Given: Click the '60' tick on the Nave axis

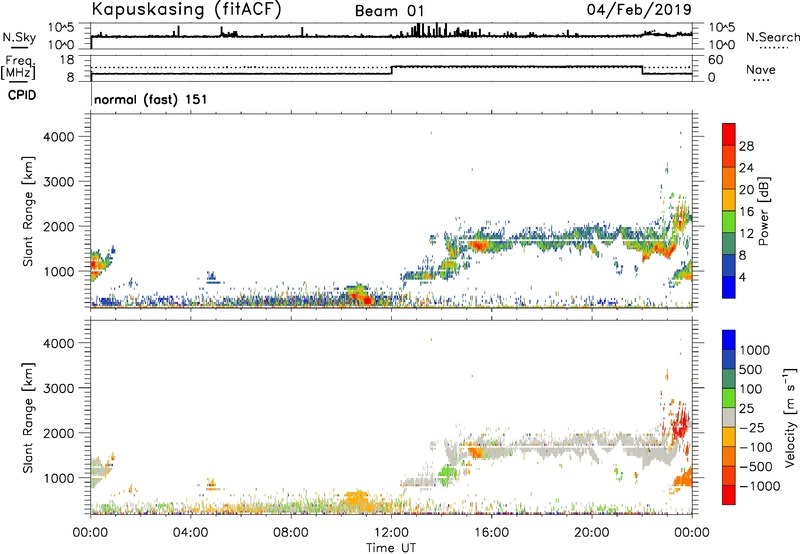Looking at the screenshot, I should tap(716, 60).
